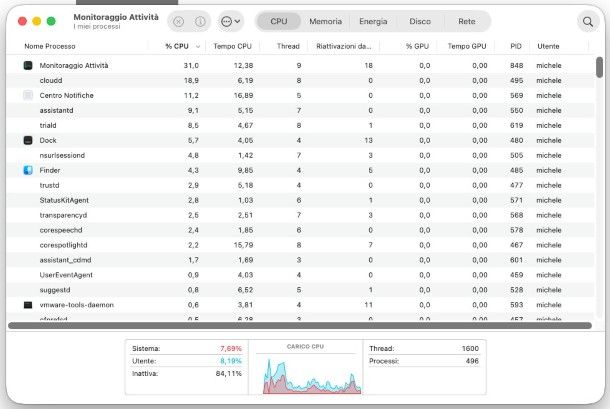
Task: Select the Monitoraggio Attività process icon
Action: [28, 65]
